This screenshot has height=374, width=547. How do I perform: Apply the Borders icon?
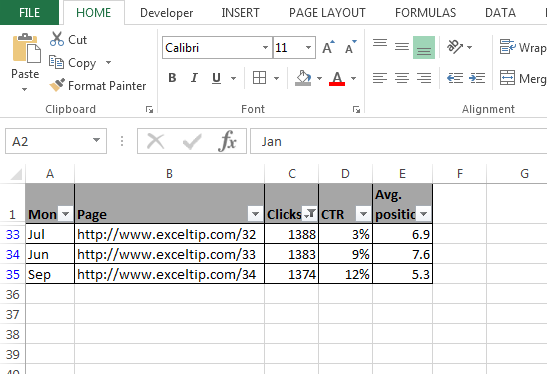pyautogui.click(x=259, y=78)
